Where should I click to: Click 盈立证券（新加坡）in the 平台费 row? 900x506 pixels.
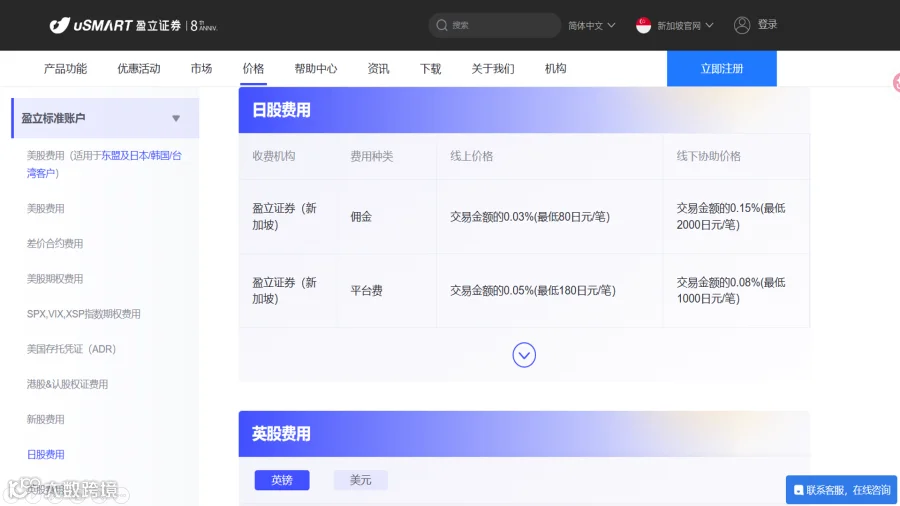point(285,290)
